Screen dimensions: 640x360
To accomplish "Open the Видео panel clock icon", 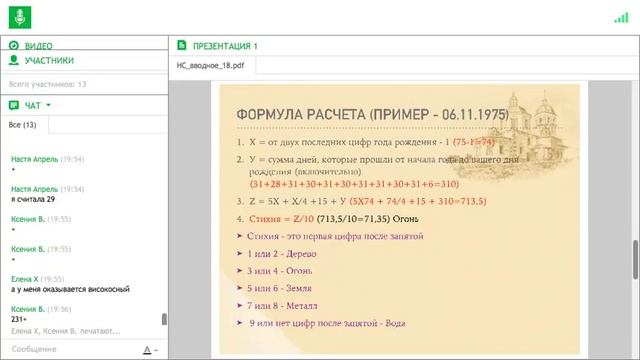I will pos(14,45).
